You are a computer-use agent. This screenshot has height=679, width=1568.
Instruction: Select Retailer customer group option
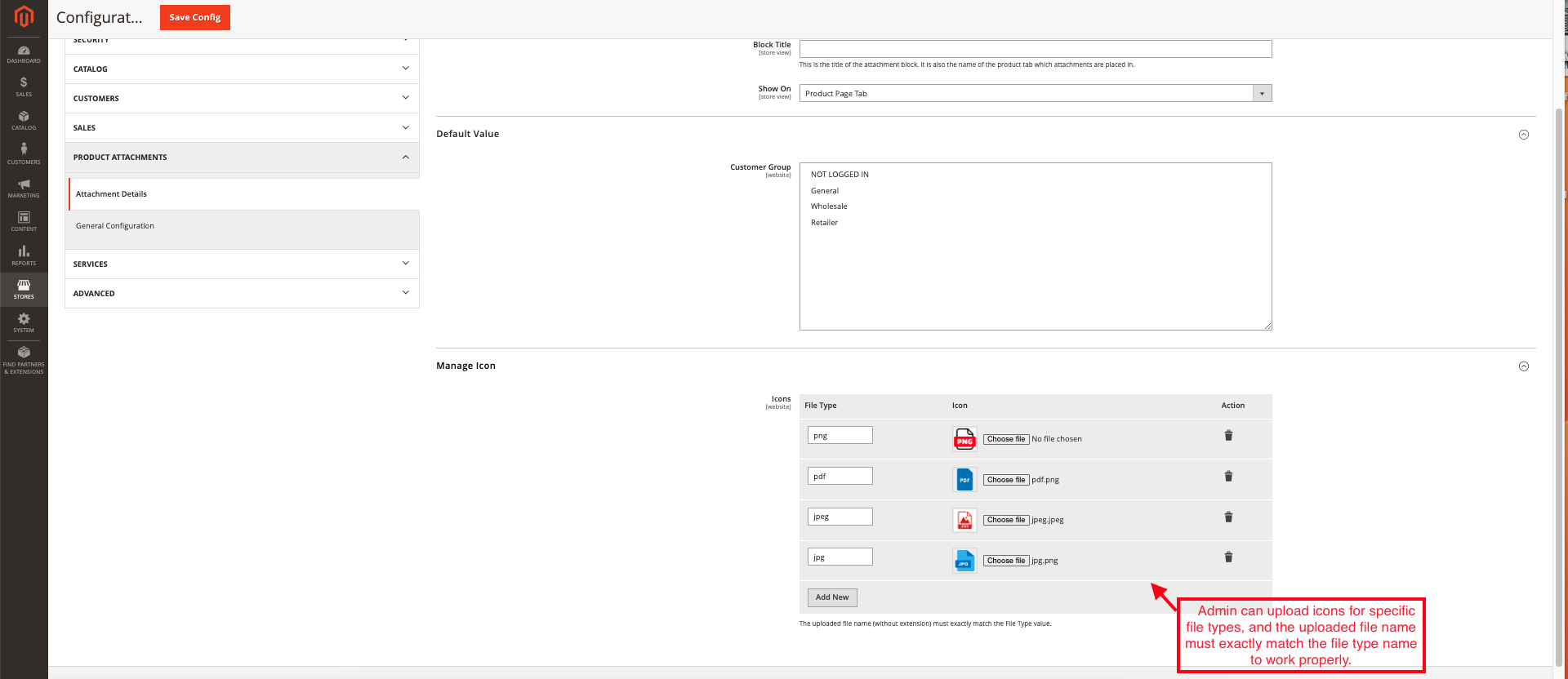click(x=824, y=223)
